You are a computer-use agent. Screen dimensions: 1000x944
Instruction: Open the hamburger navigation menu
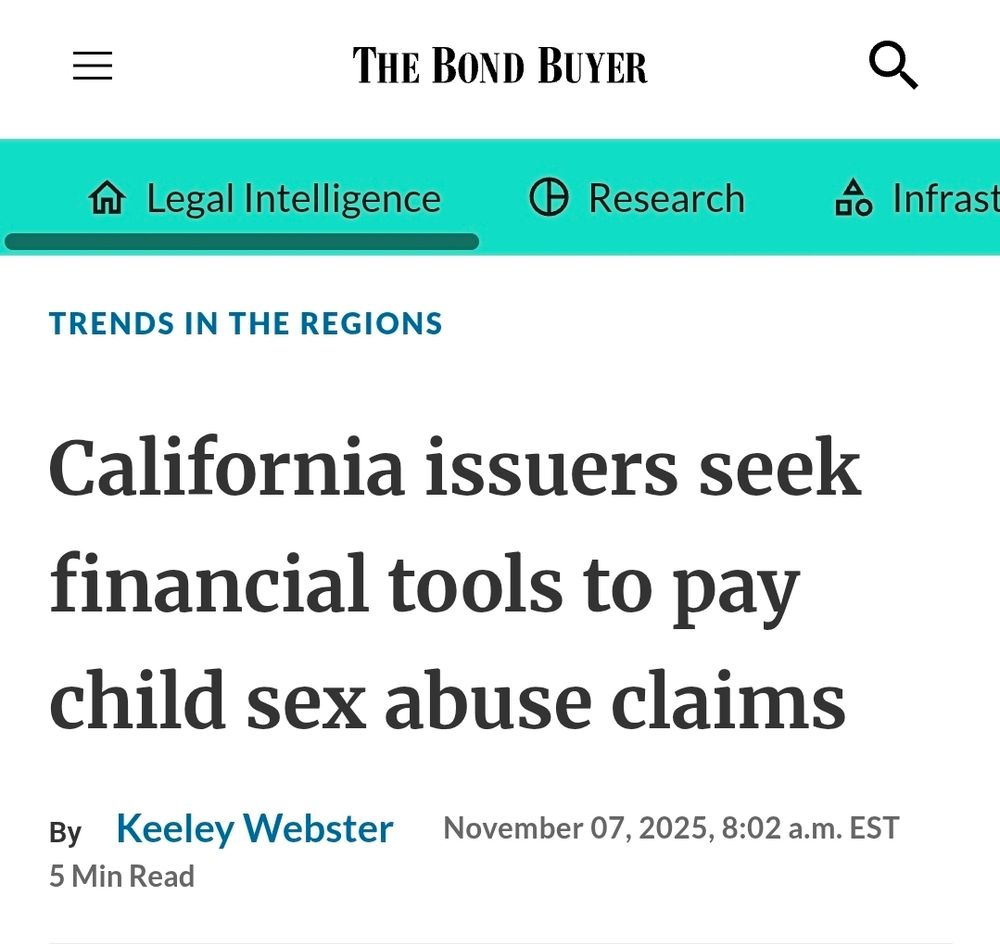click(x=92, y=66)
